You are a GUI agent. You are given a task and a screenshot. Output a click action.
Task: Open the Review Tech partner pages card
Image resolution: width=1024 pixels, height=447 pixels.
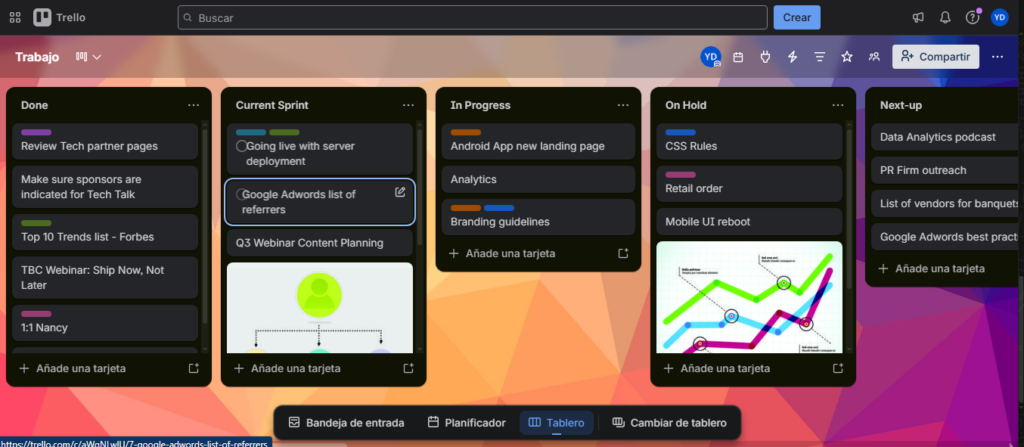(105, 141)
